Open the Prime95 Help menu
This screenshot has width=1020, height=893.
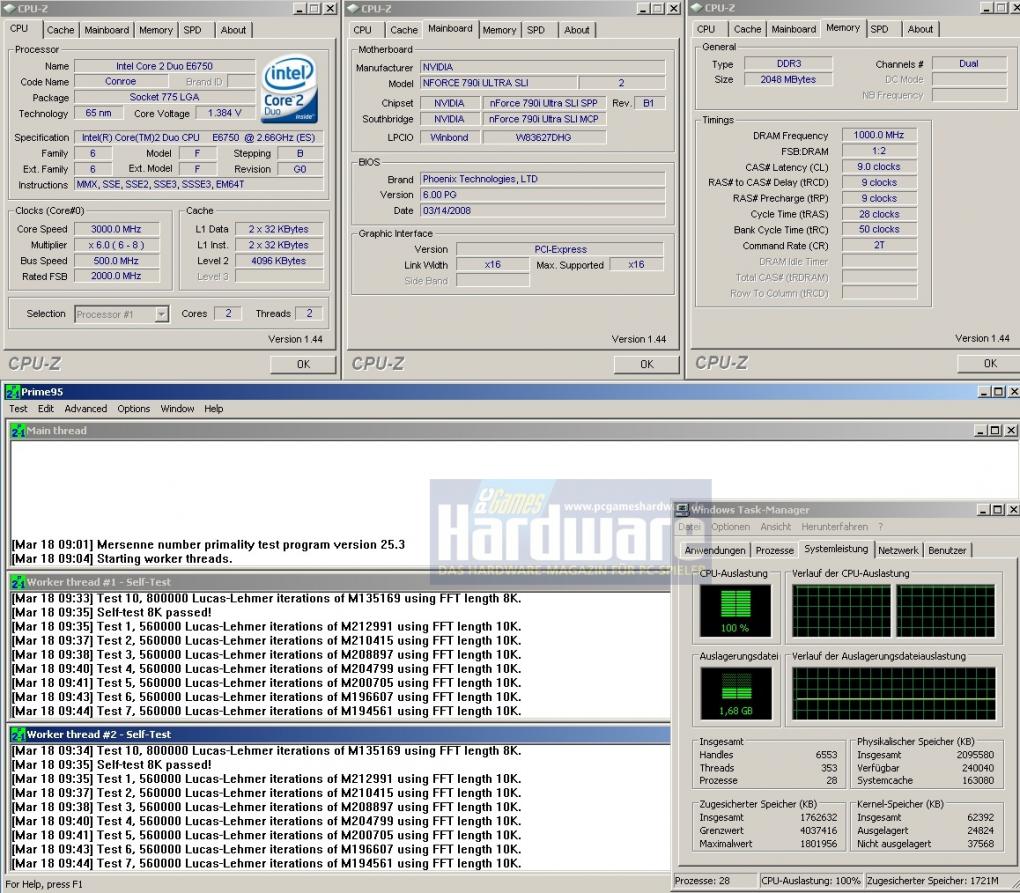pos(213,408)
